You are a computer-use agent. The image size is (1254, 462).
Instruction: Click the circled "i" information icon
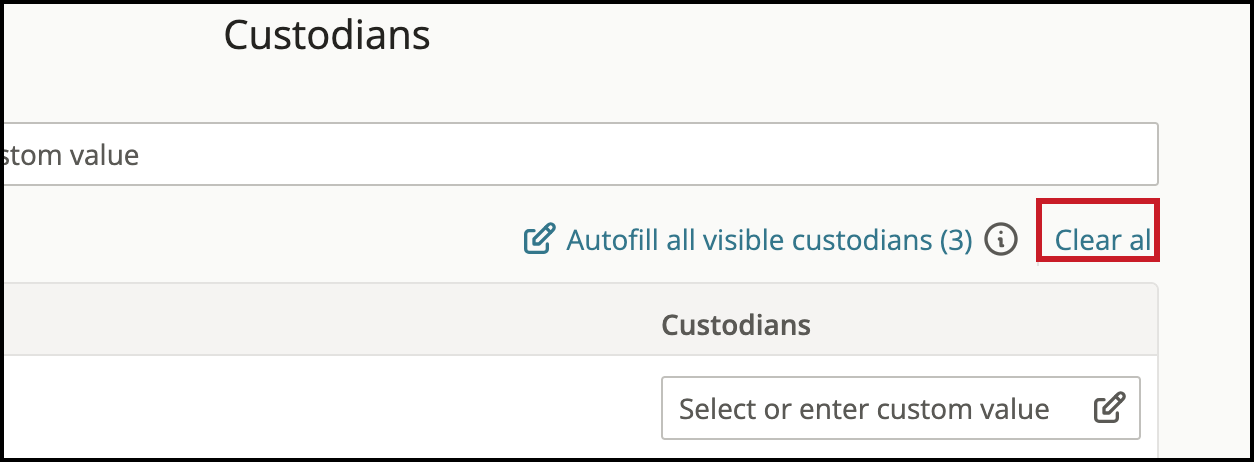[x=1001, y=240]
